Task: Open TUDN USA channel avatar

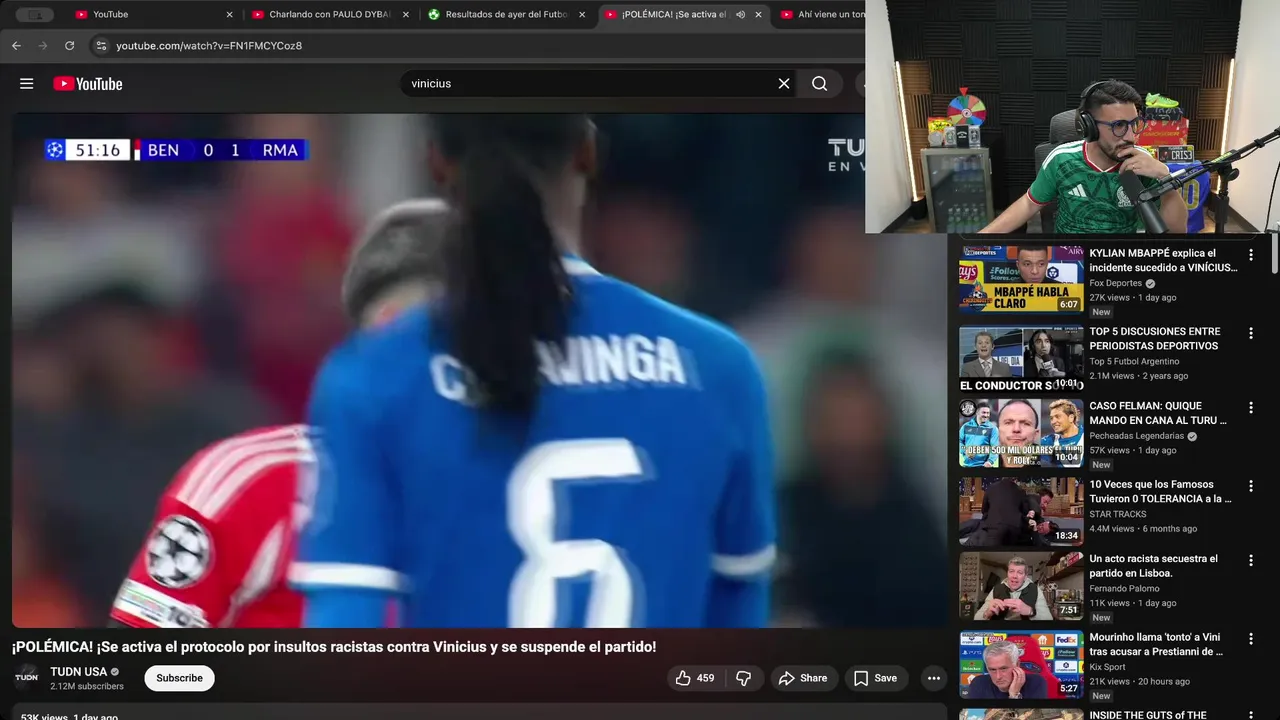Action: pos(27,677)
